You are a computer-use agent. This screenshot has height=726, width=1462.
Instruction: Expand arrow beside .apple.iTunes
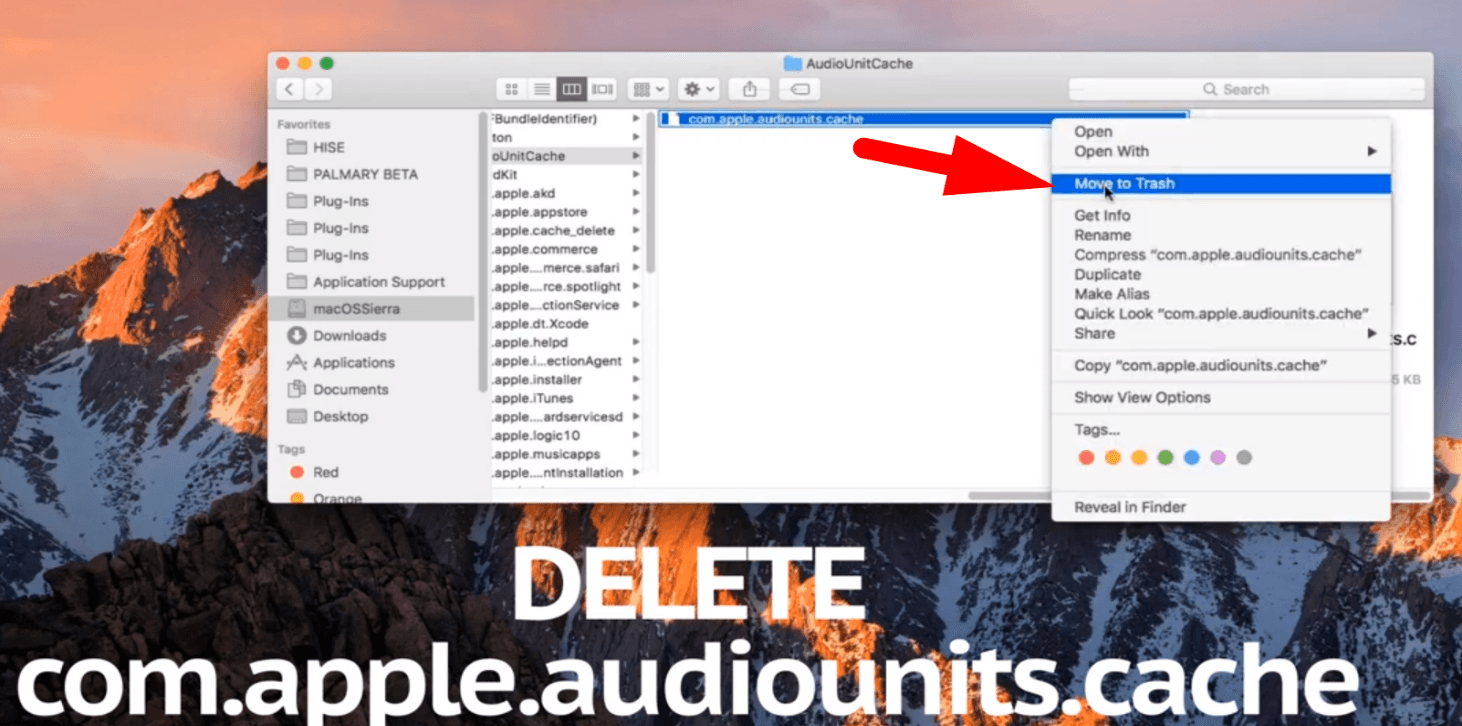pyautogui.click(x=636, y=398)
